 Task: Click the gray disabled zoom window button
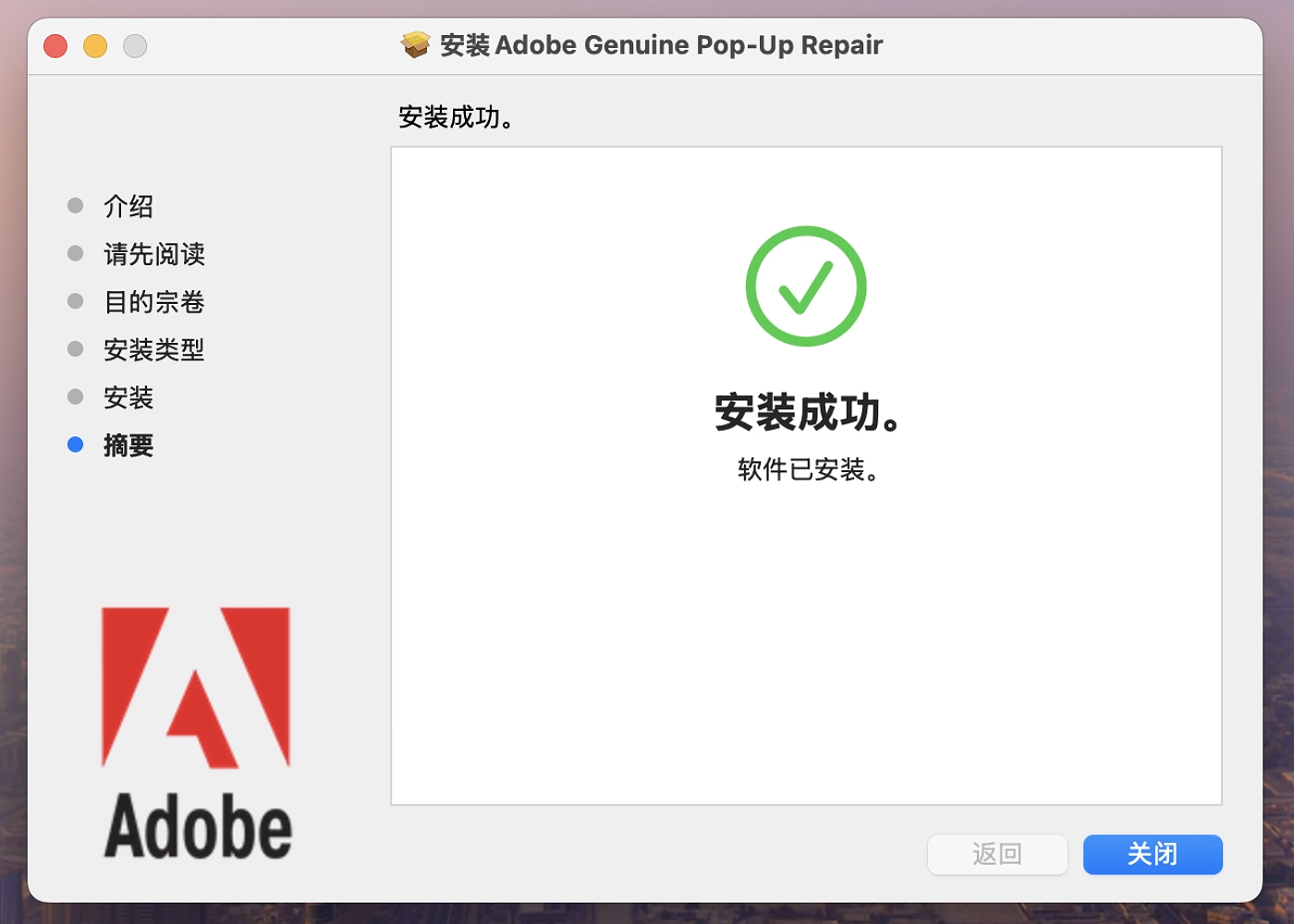click(x=135, y=45)
